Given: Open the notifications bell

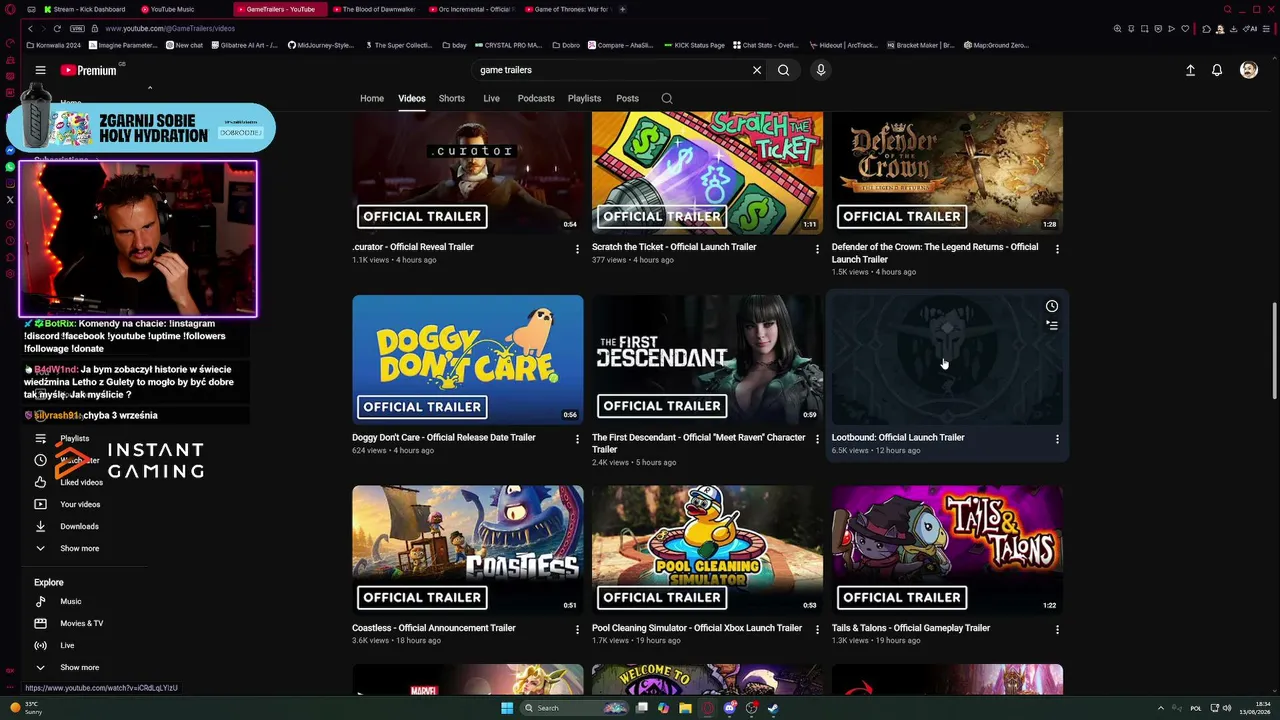Looking at the screenshot, I should click(1217, 70).
